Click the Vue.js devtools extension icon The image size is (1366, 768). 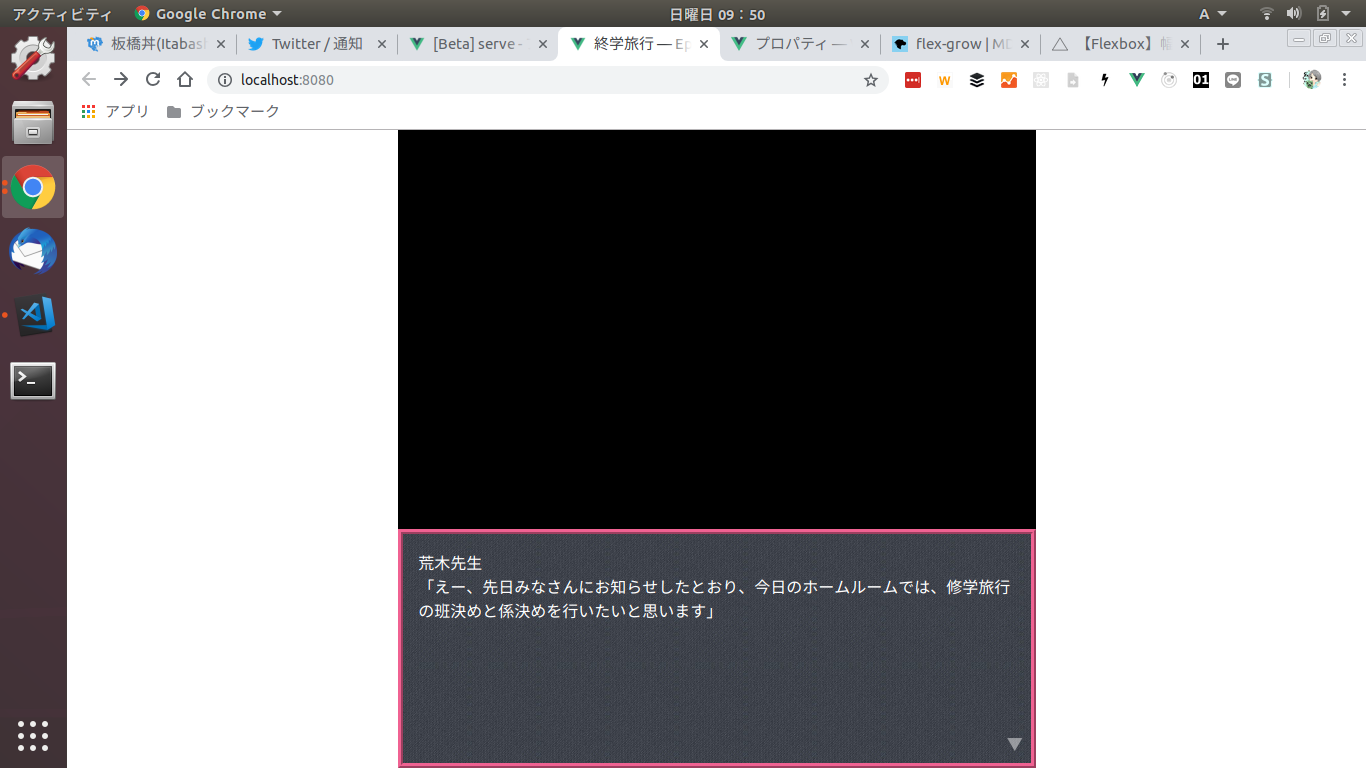coord(1137,80)
